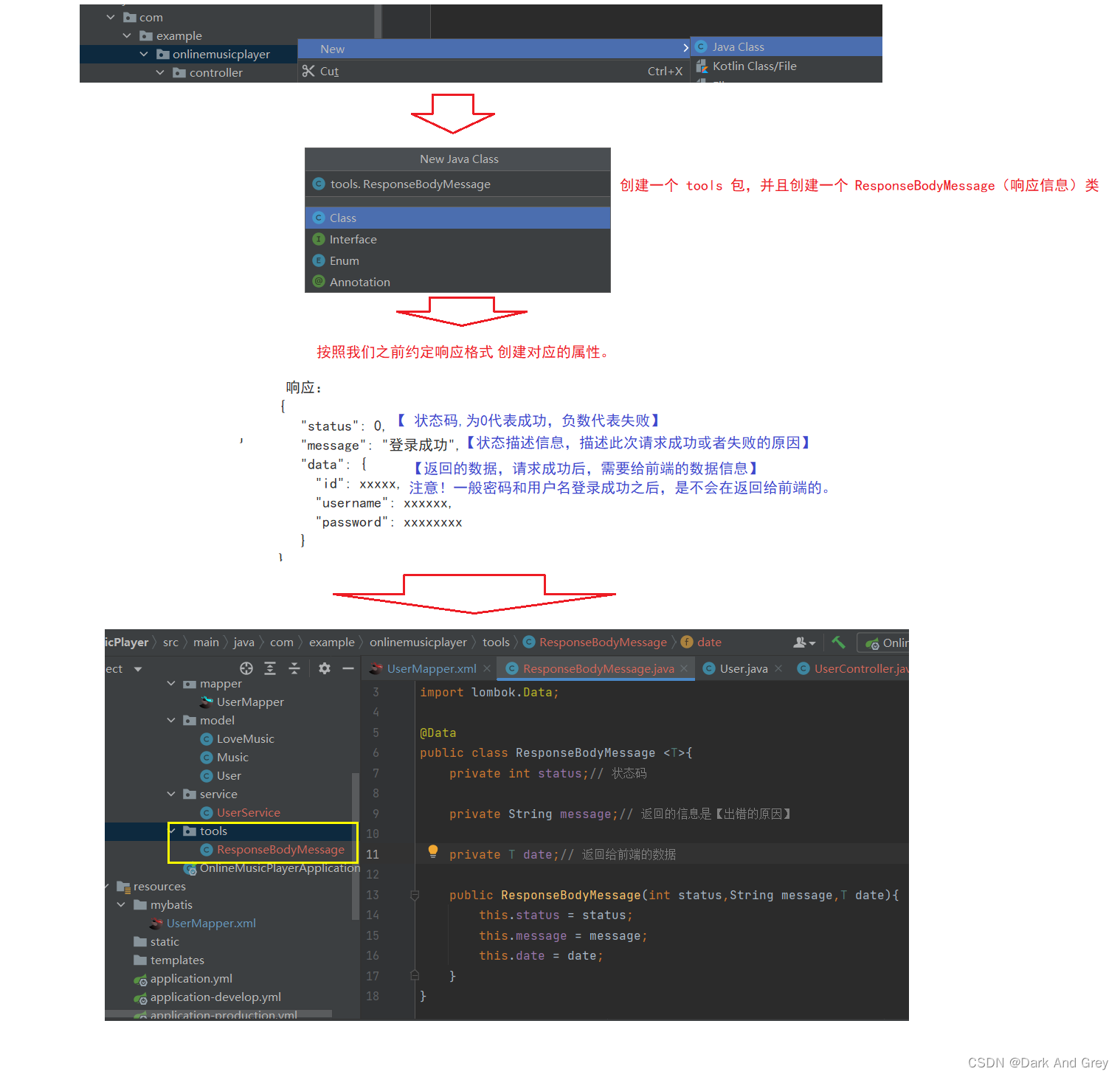Select UserService class in tree
Screen dimensions: 1120x1077
tap(241, 813)
